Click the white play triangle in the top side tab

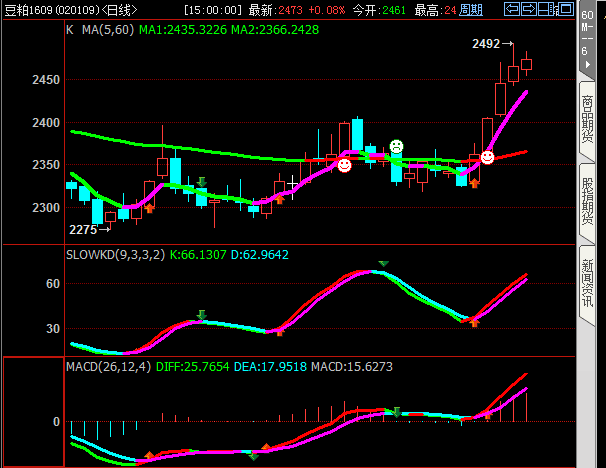click(x=587, y=65)
